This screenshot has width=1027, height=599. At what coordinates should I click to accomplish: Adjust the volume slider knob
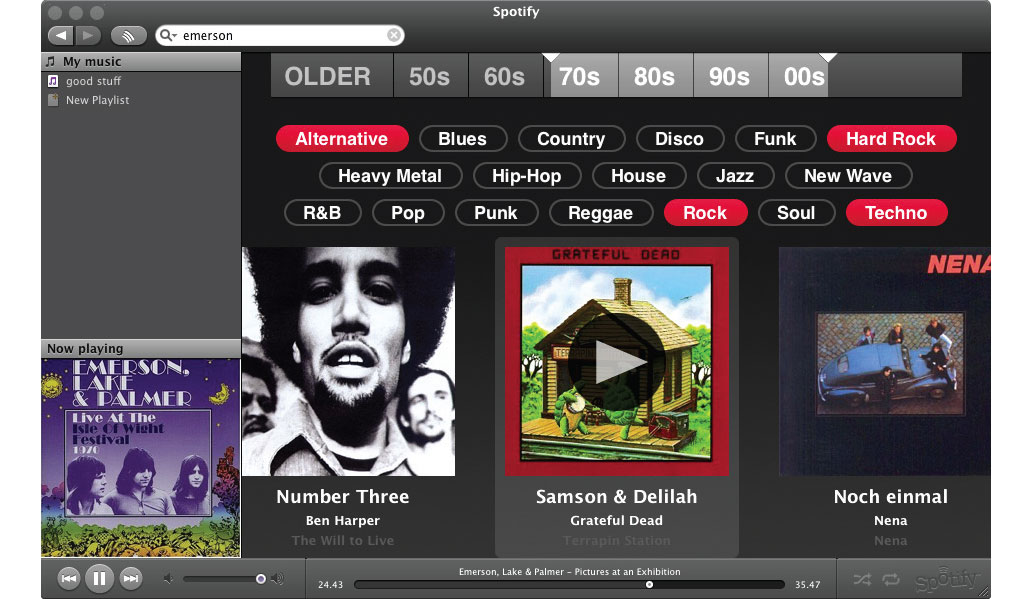point(261,579)
